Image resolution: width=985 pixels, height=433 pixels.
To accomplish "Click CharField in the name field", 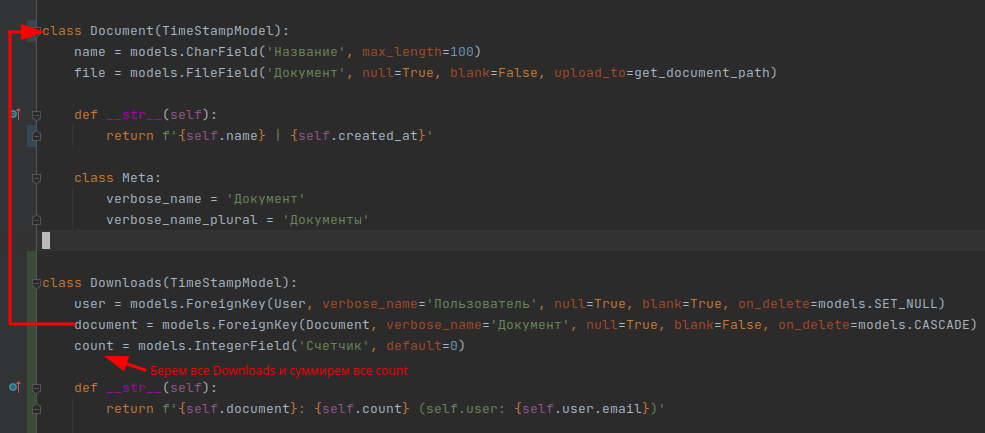I will (x=223, y=52).
